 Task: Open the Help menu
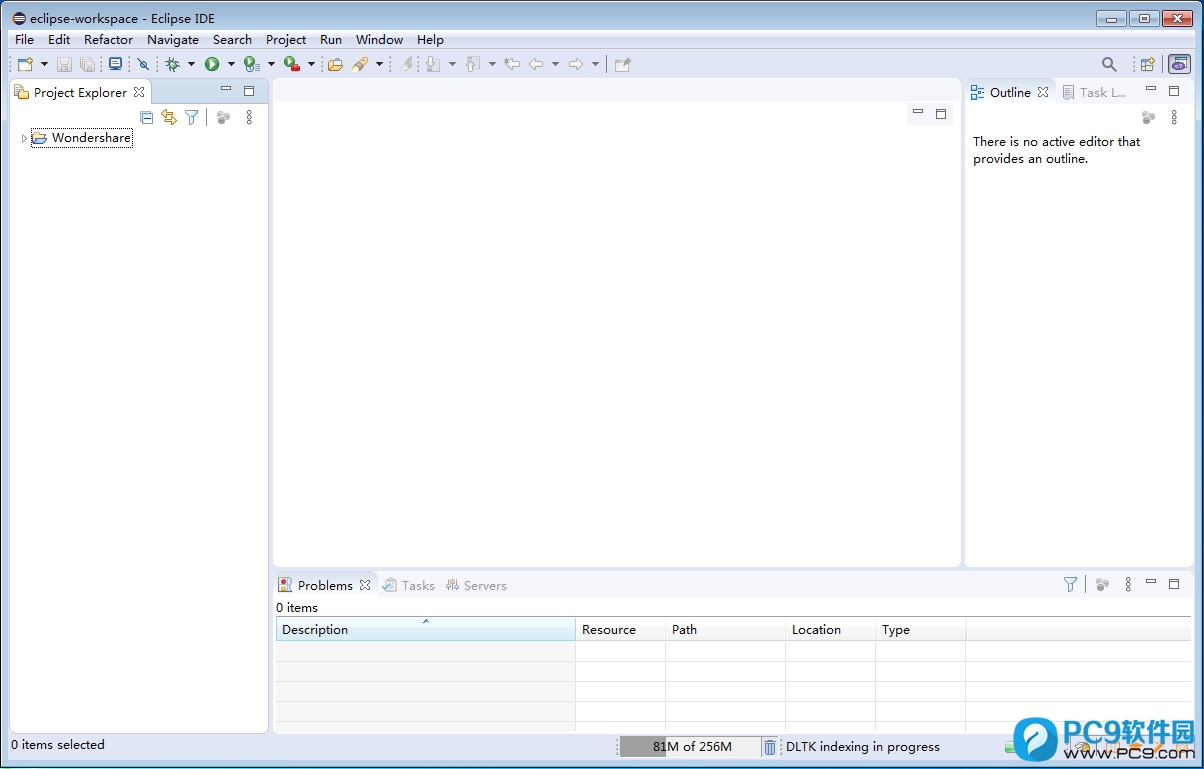point(430,40)
